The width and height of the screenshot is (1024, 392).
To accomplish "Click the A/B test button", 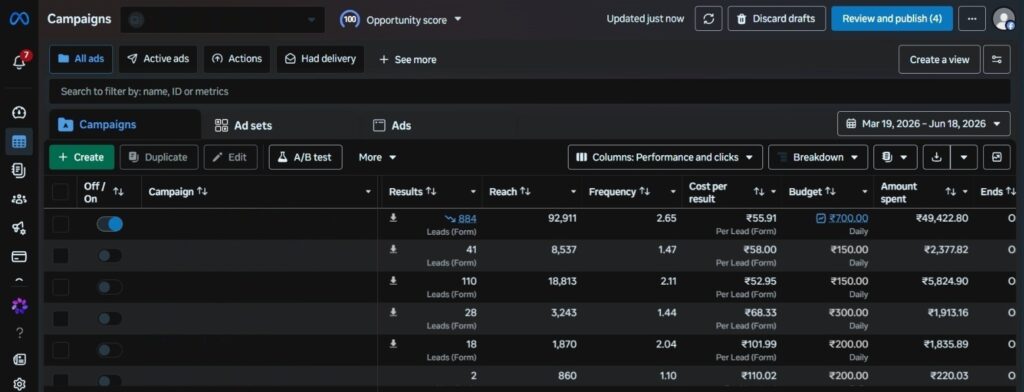I will click(305, 157).
